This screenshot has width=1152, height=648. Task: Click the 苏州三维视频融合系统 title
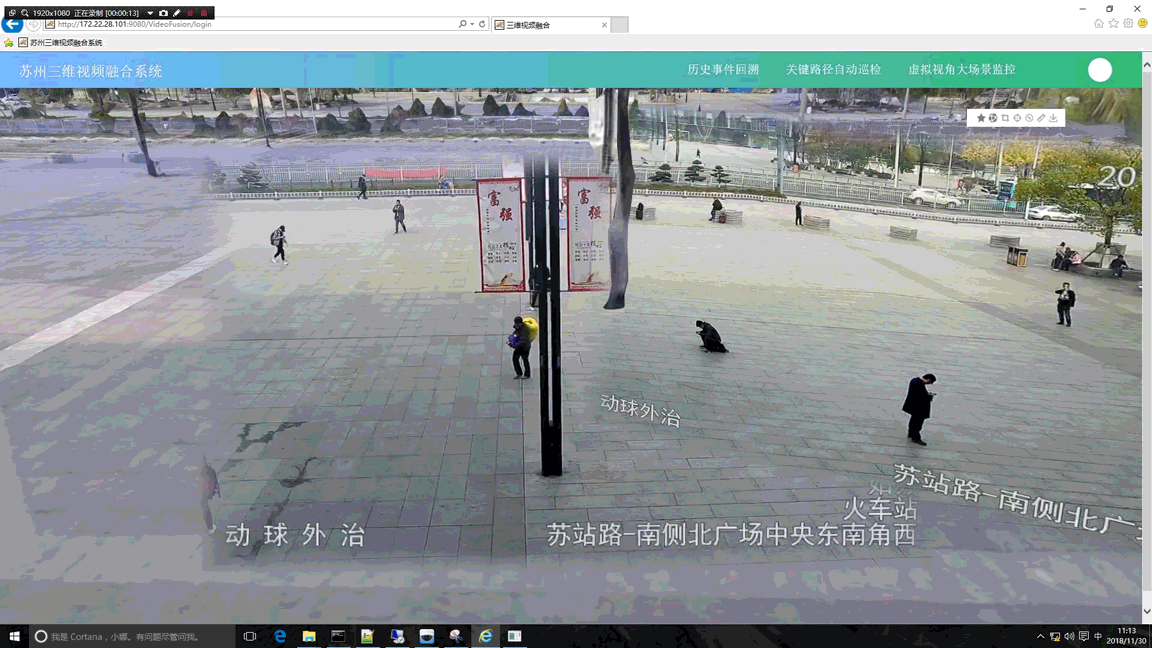tap(90, 71)
